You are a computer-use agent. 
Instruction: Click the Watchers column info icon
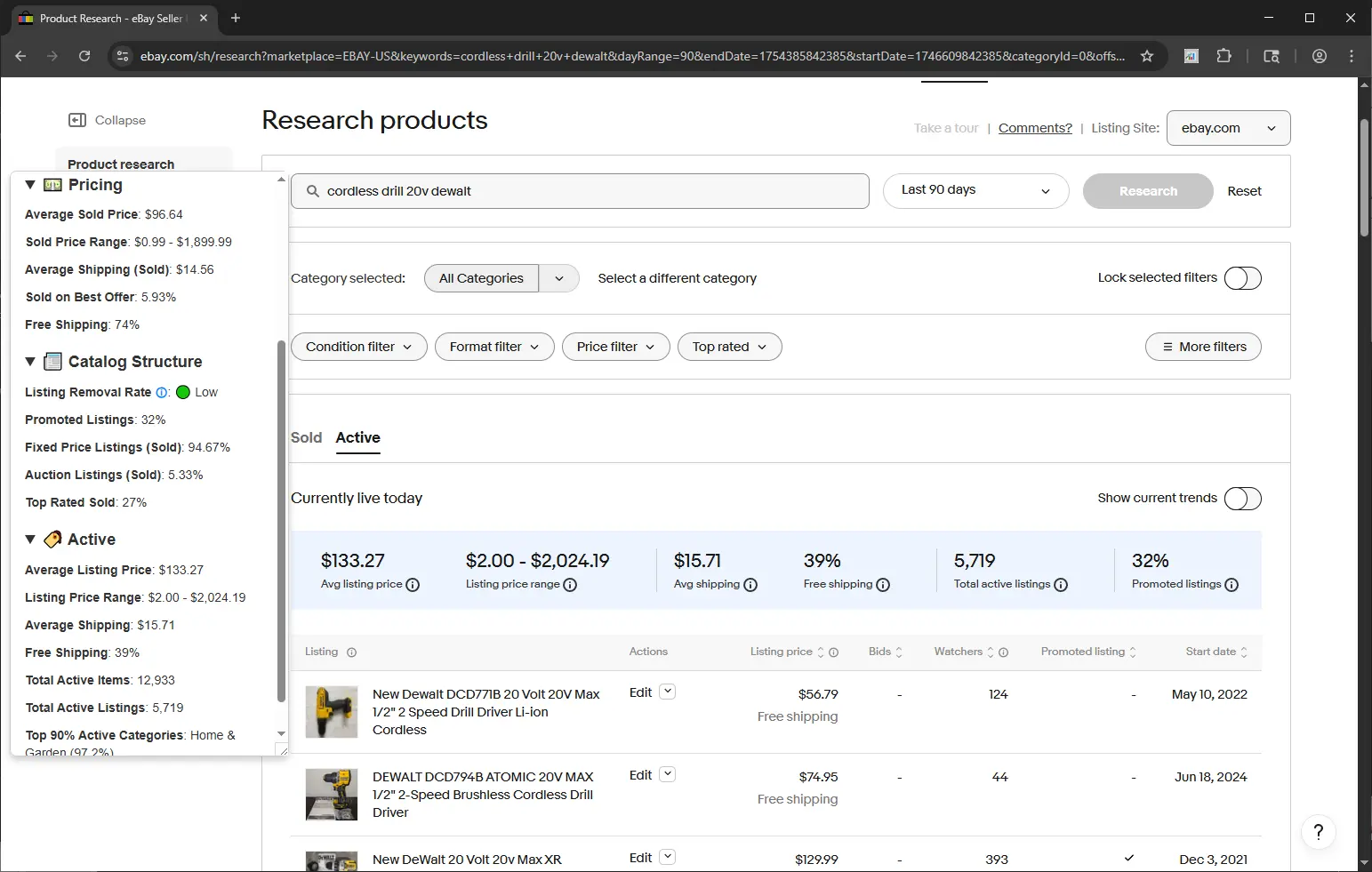point(1003,652)
